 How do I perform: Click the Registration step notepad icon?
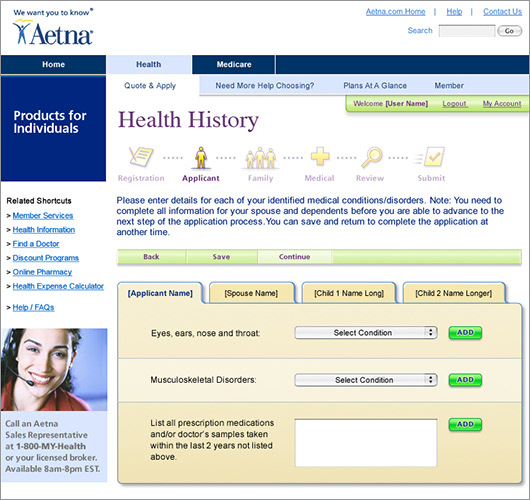141,157
